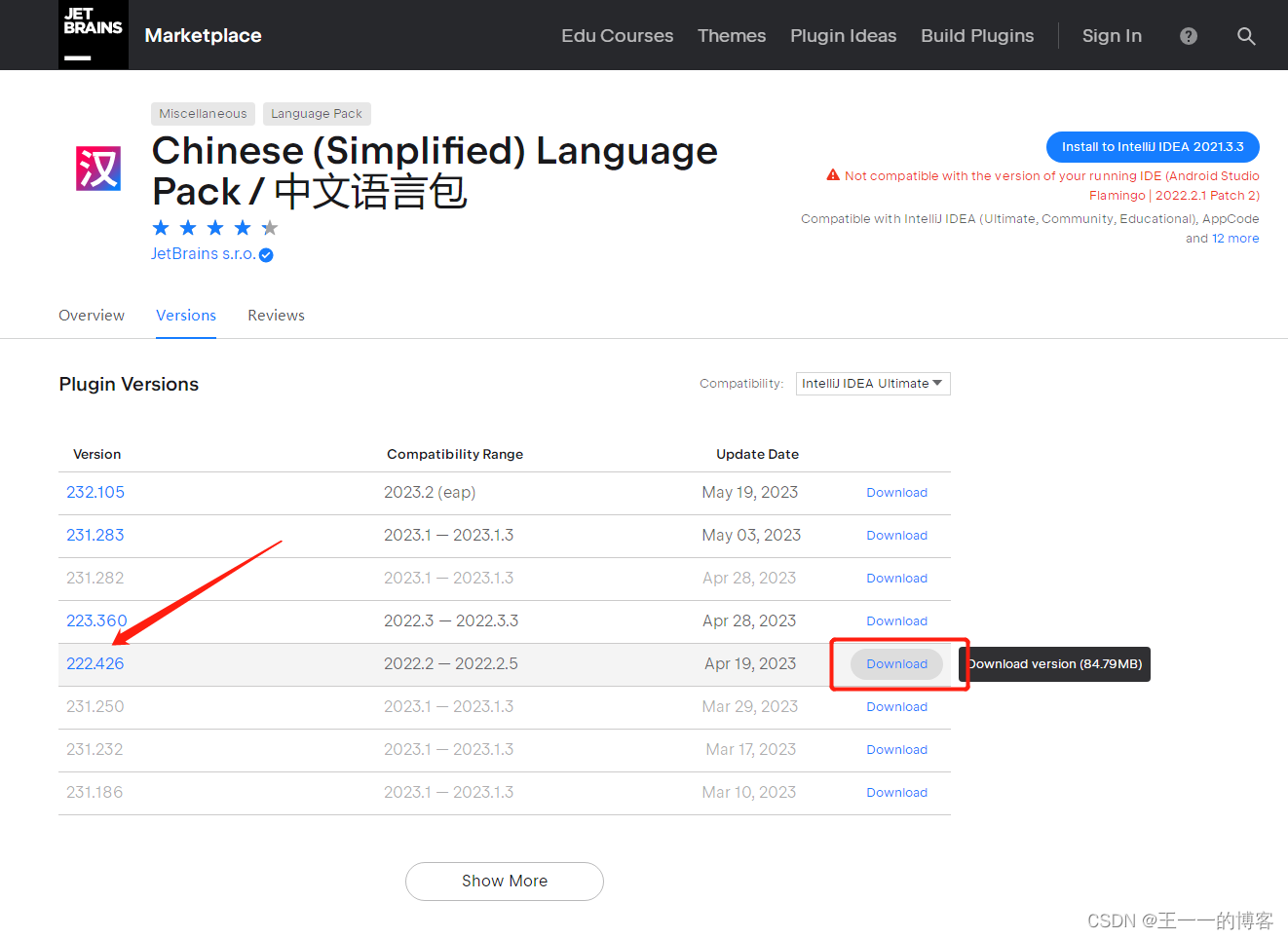1288x939 pixels.
Task: Open version 231.283 link
Action: (95, 536)
